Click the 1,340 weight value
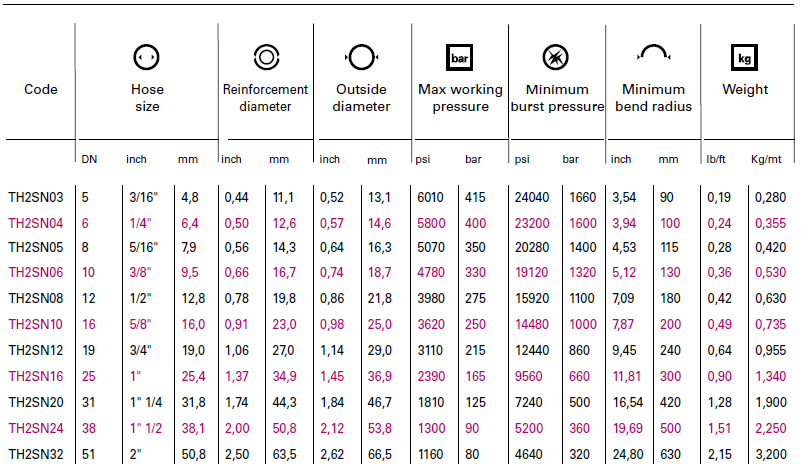Image resolution: width=801 pixels, height=464 pixels. click(770, 377)
